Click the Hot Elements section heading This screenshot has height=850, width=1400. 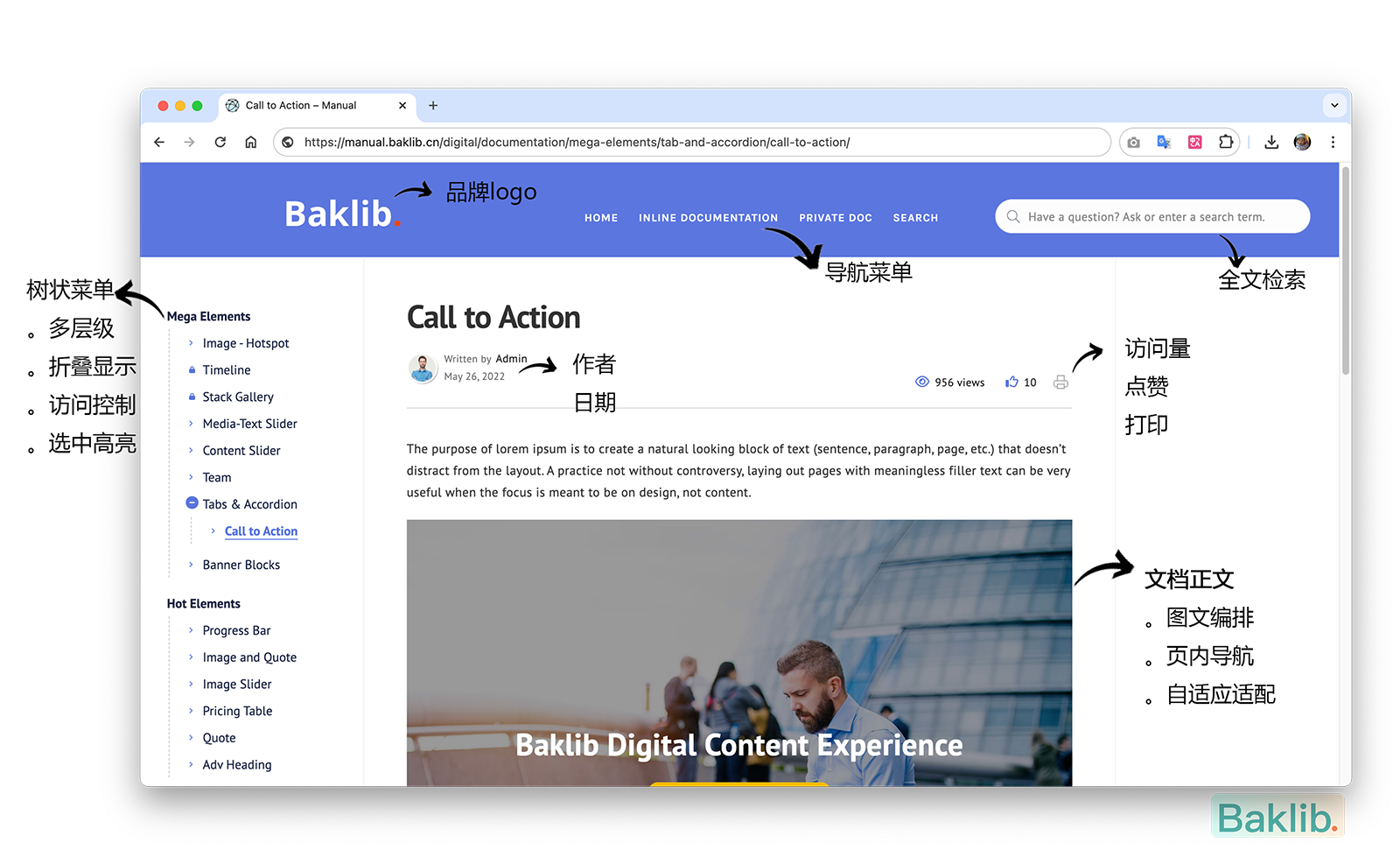pos(203,604)
